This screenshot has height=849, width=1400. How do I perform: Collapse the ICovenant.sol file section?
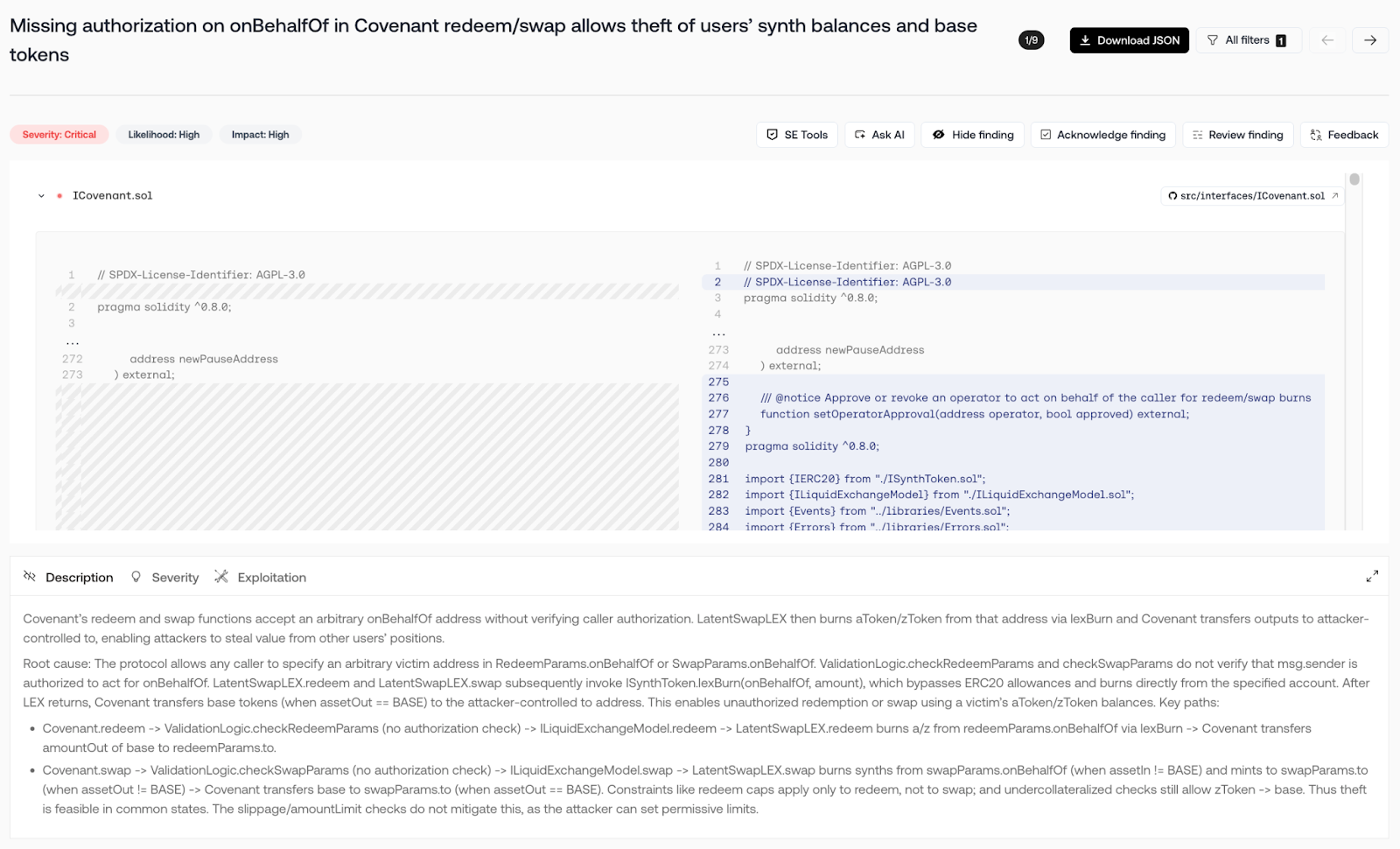(41, 196)
